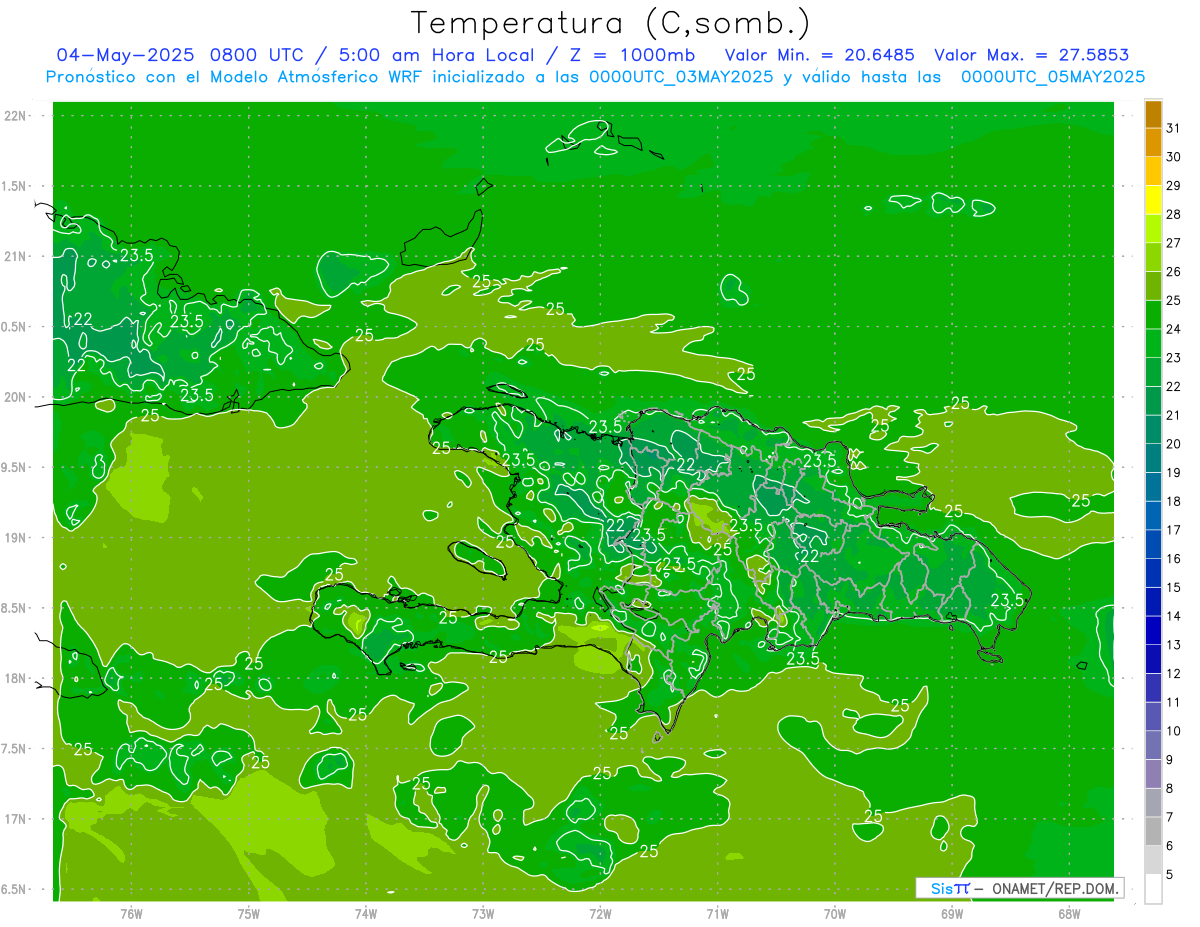
Task: Click the longitude axis label 75W
Action: [x=248, y=913]
